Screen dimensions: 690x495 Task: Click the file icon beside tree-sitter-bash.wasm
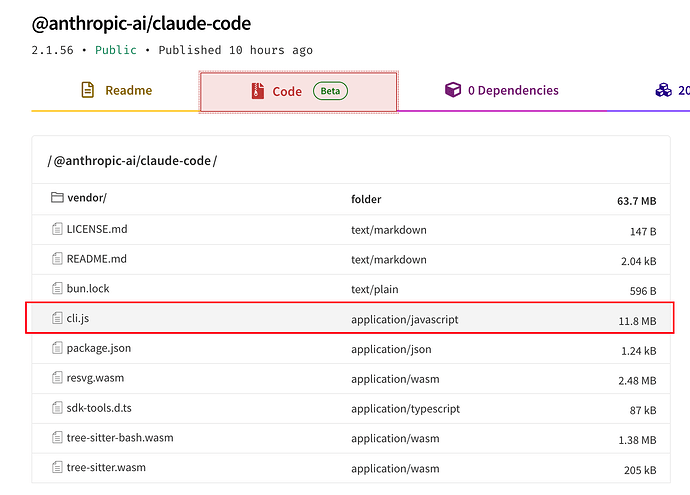pyautogui.click(x=57, y=437)
